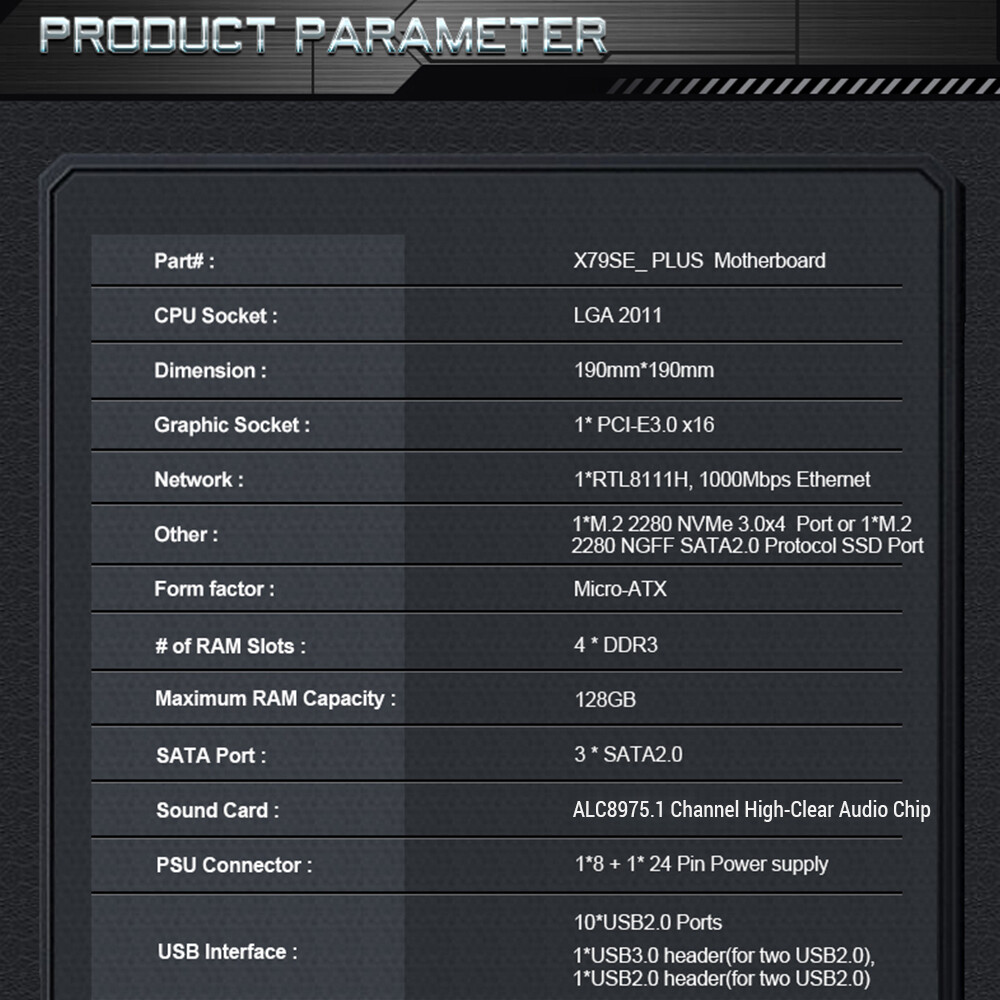Click the Micro-ATX value
Image resolution: width=1000 pixels, height=1000 pixels.
tap(619, 589)
